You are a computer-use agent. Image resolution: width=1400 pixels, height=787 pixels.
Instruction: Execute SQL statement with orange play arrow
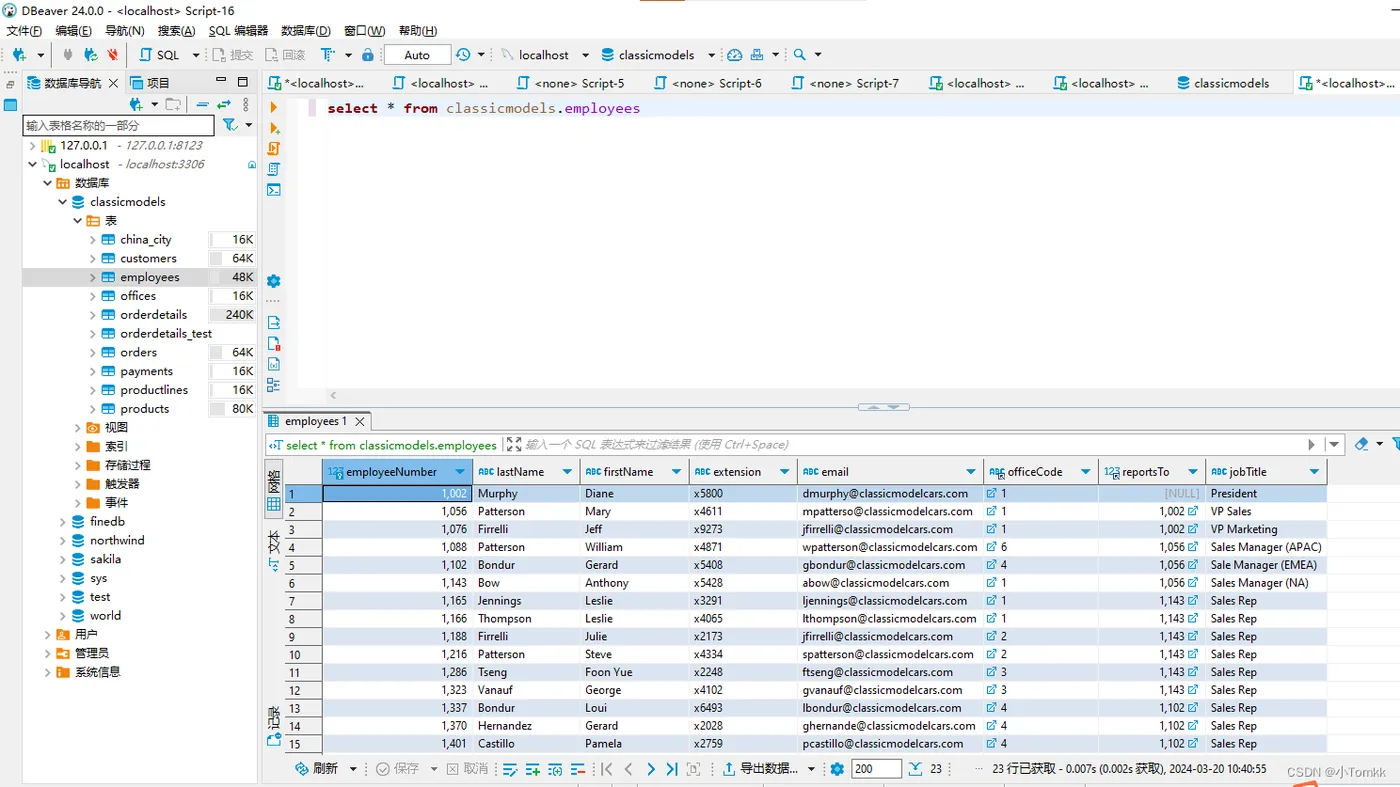[274, 107]
